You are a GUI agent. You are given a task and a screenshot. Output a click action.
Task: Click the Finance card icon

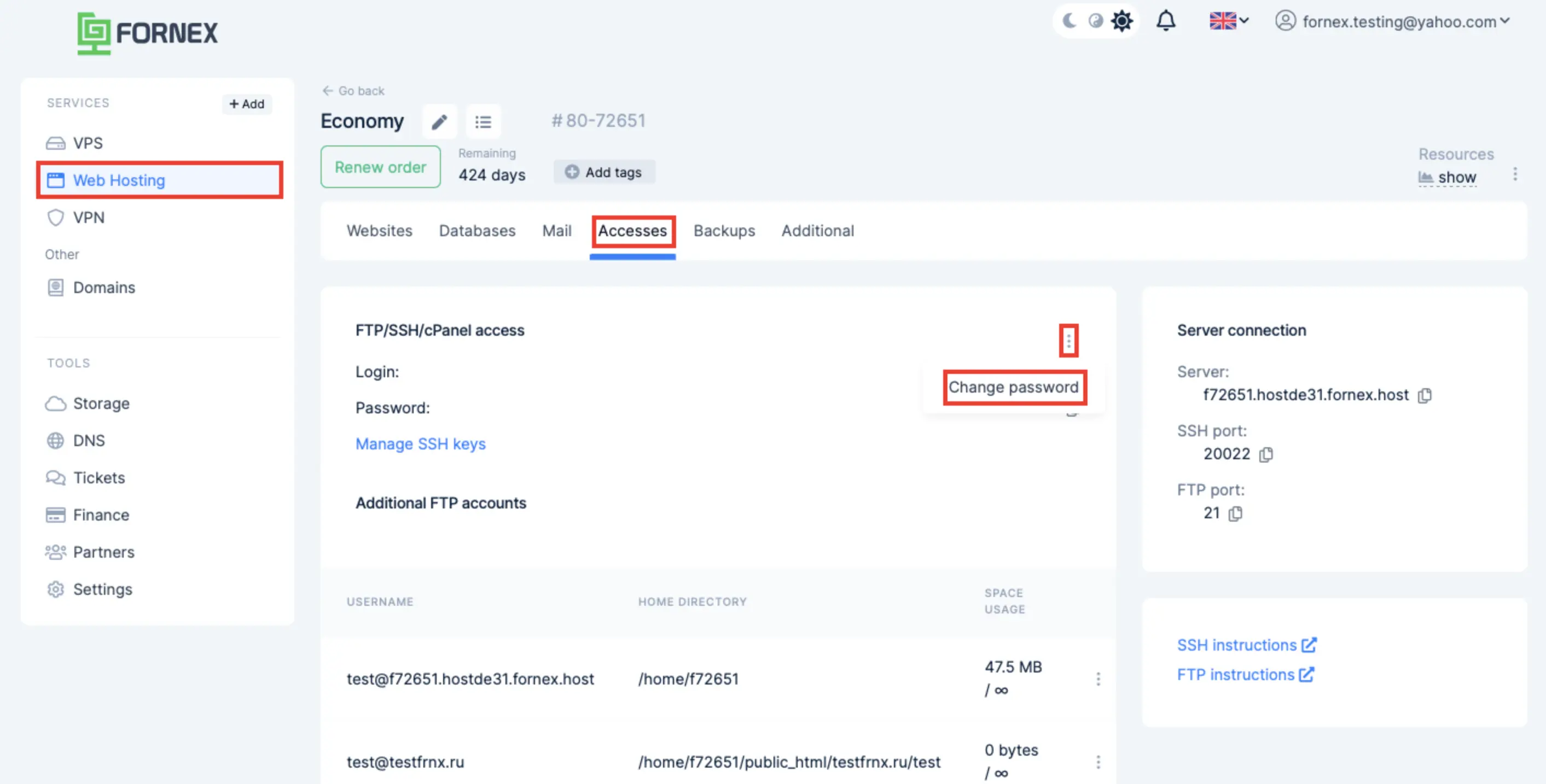coord(55,514)
